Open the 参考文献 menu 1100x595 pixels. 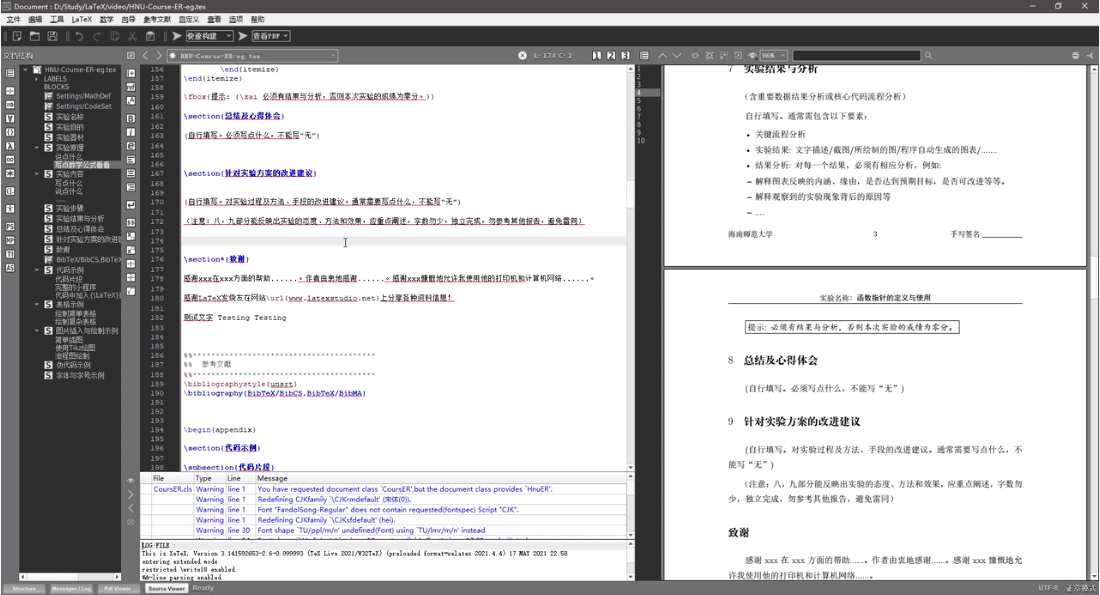(x=156, y=19)
